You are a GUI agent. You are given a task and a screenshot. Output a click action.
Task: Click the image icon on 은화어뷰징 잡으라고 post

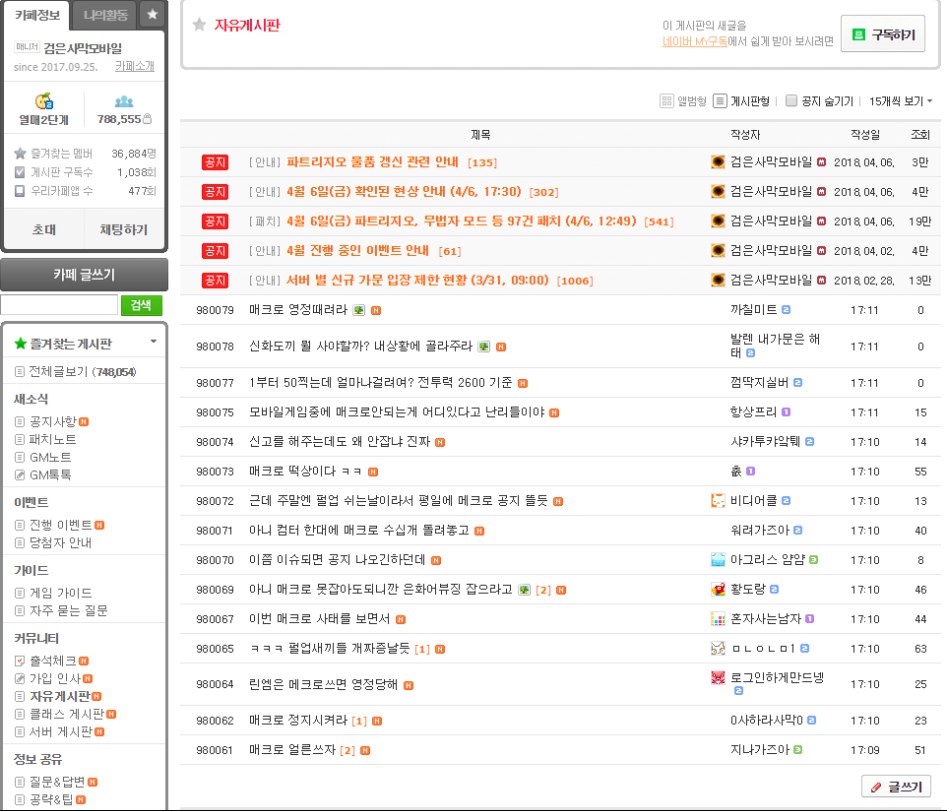click(524, 590)
